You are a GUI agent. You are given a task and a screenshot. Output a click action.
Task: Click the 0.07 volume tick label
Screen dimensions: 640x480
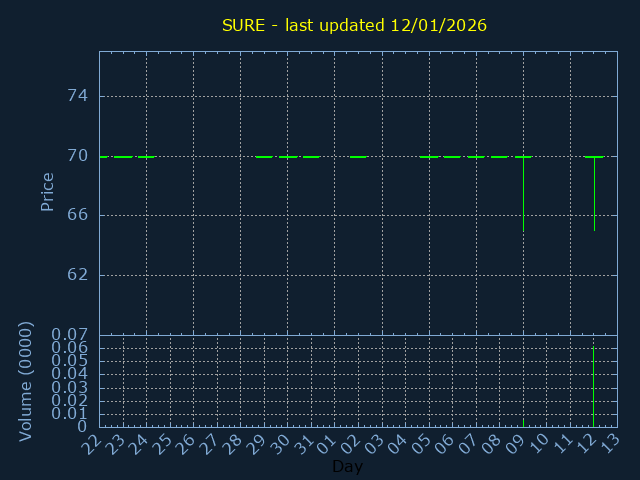coord(70,334)
